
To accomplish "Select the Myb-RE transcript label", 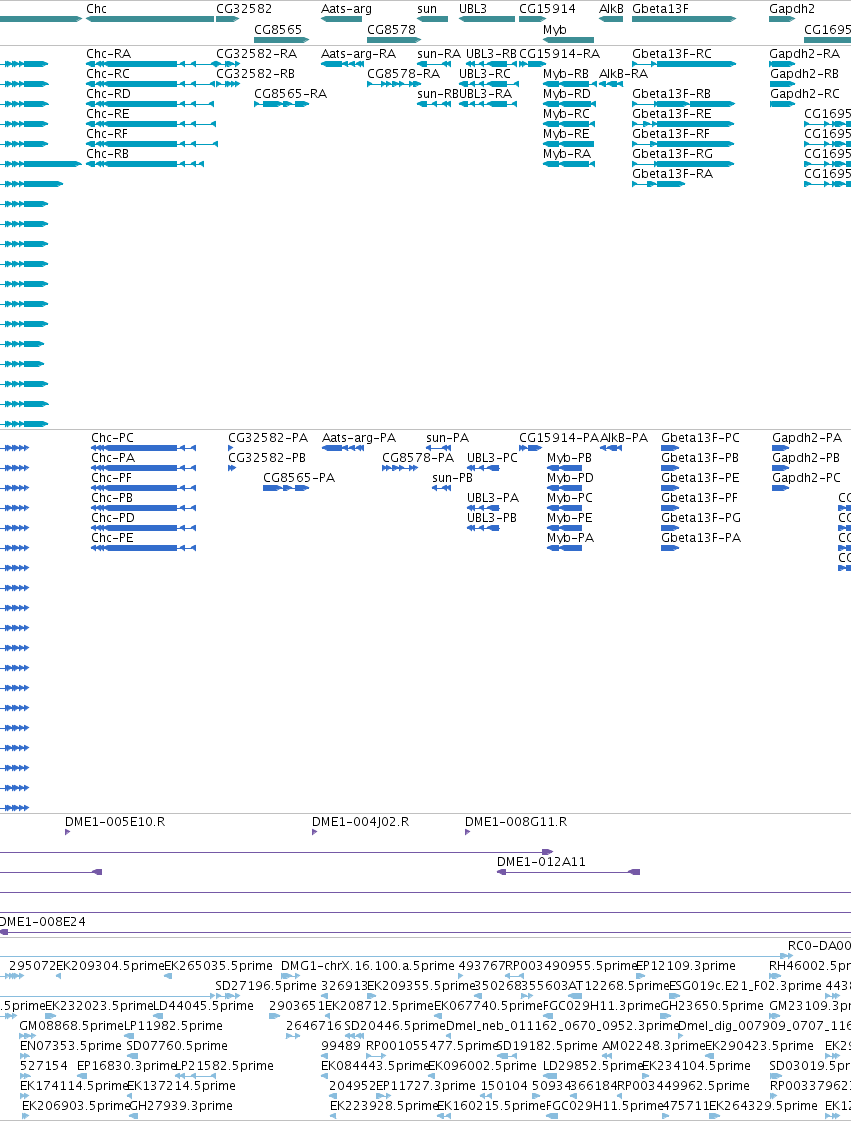I will [x=566, y=134].
